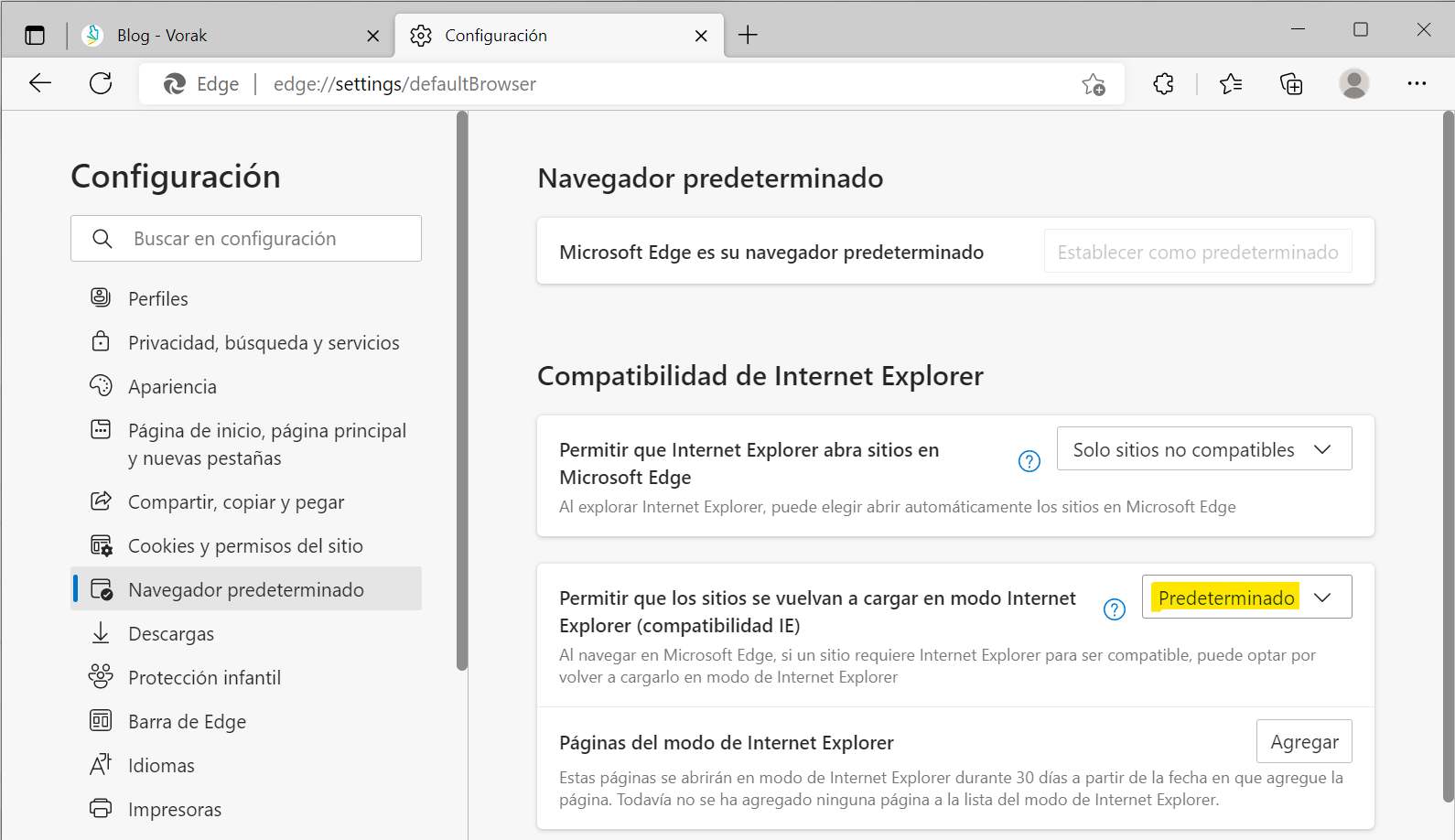Open the Solo sitios no compatibles dropdown

1204,449
